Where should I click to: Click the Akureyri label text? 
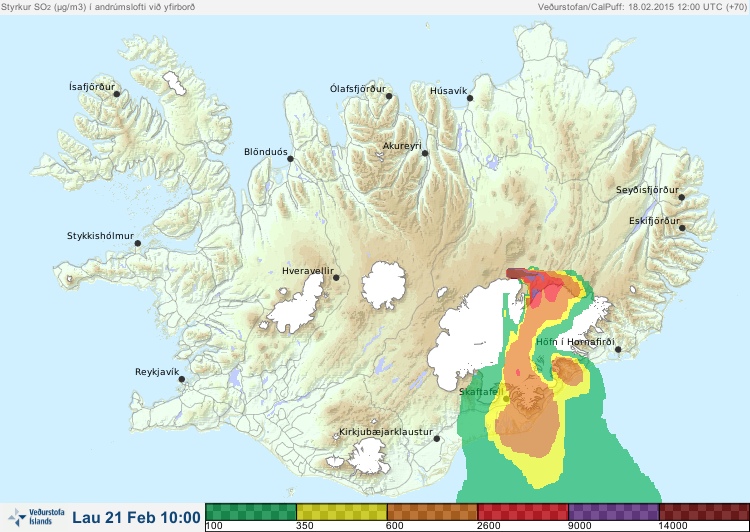tap(402, 146)
